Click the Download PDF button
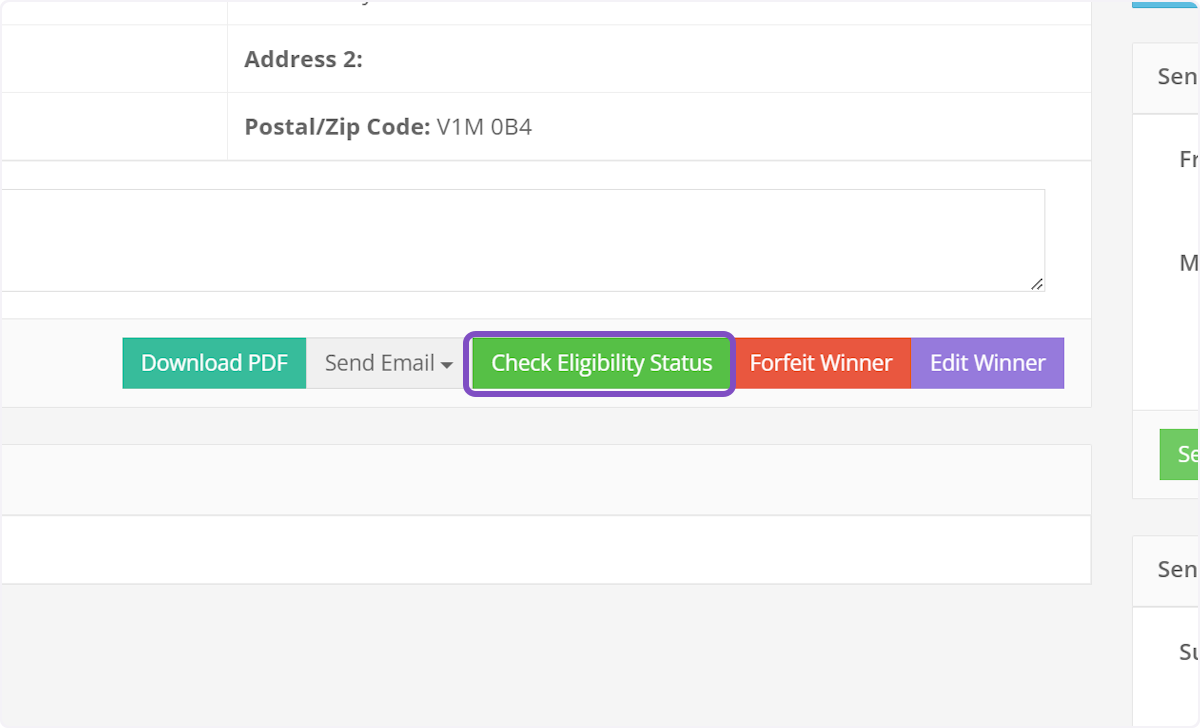This screenshot has width=1200, height=728. [x=214, y=363]
